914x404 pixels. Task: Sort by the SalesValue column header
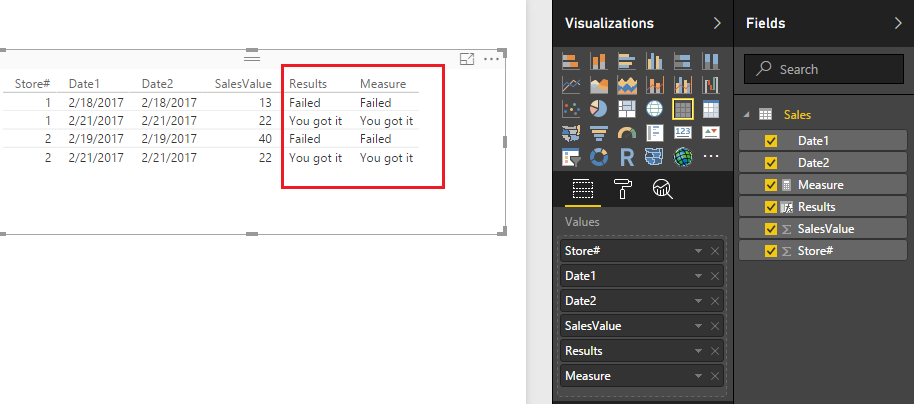point(243,84)
